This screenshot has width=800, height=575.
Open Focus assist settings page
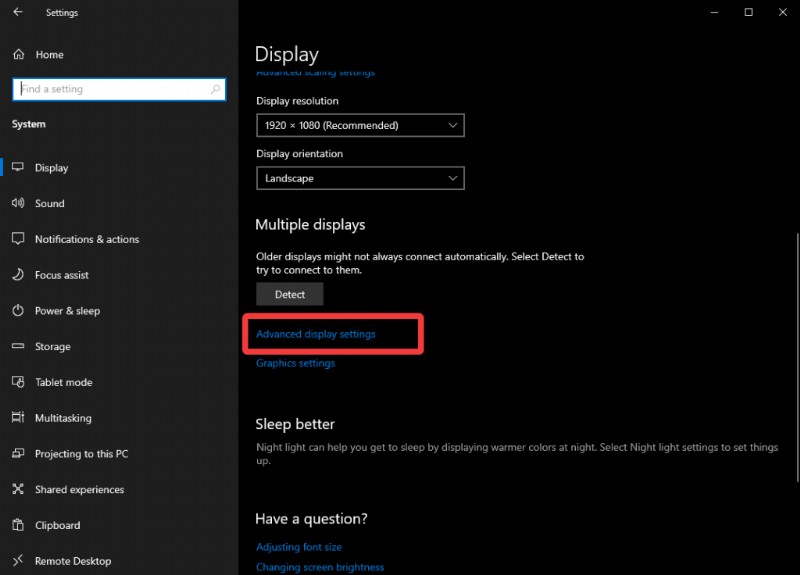coord(62,275)
